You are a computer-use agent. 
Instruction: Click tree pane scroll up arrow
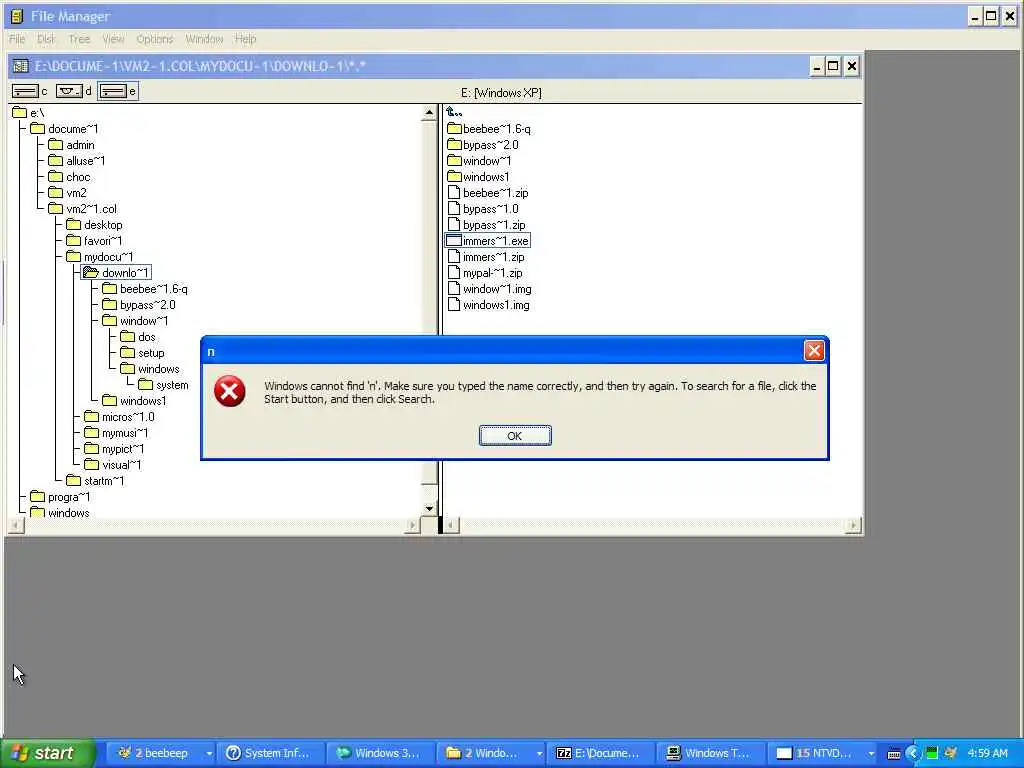click(429, 113)
